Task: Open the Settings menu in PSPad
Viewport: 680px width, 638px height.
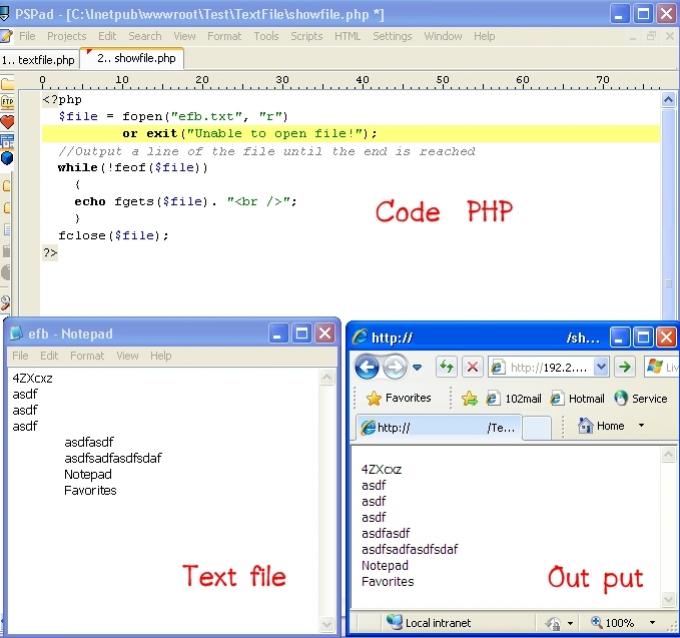Action: (x=392, y=36)
